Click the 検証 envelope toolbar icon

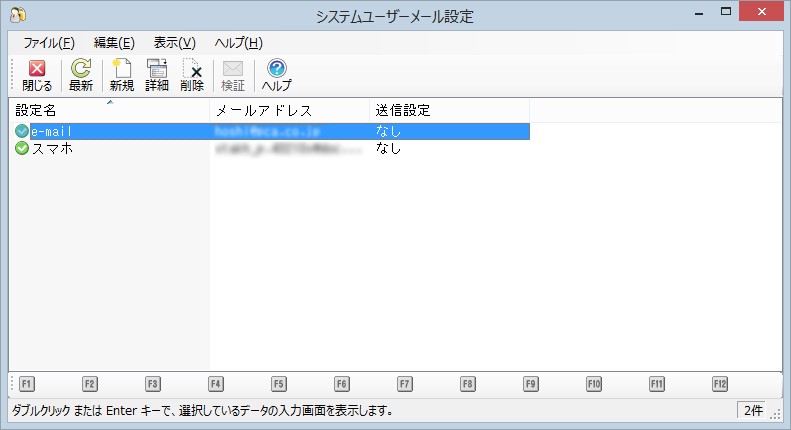[x=232, y=70]
